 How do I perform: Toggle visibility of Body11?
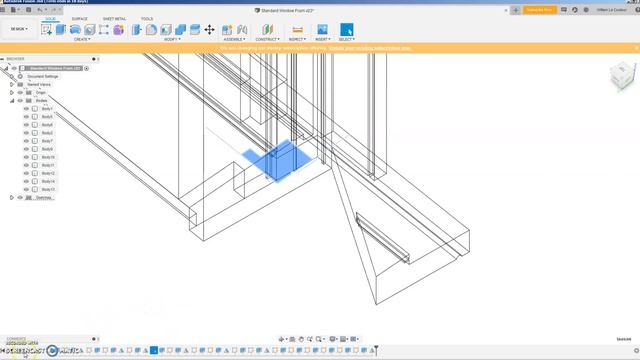click(26, 165)
